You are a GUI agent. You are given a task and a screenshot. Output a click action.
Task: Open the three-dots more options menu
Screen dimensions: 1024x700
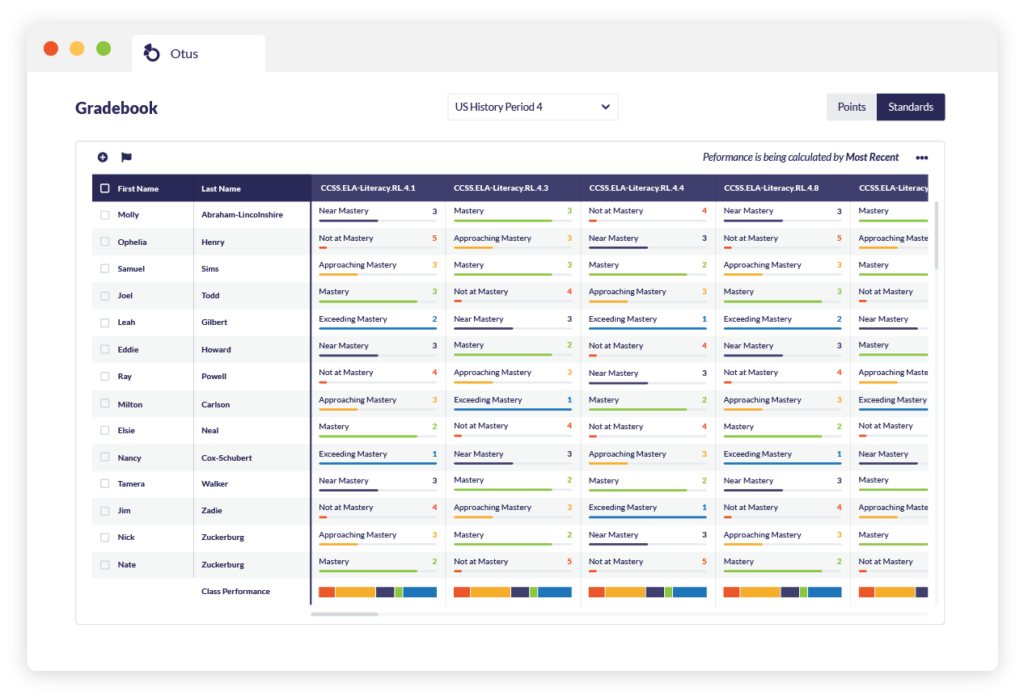[x=921, y=157]
